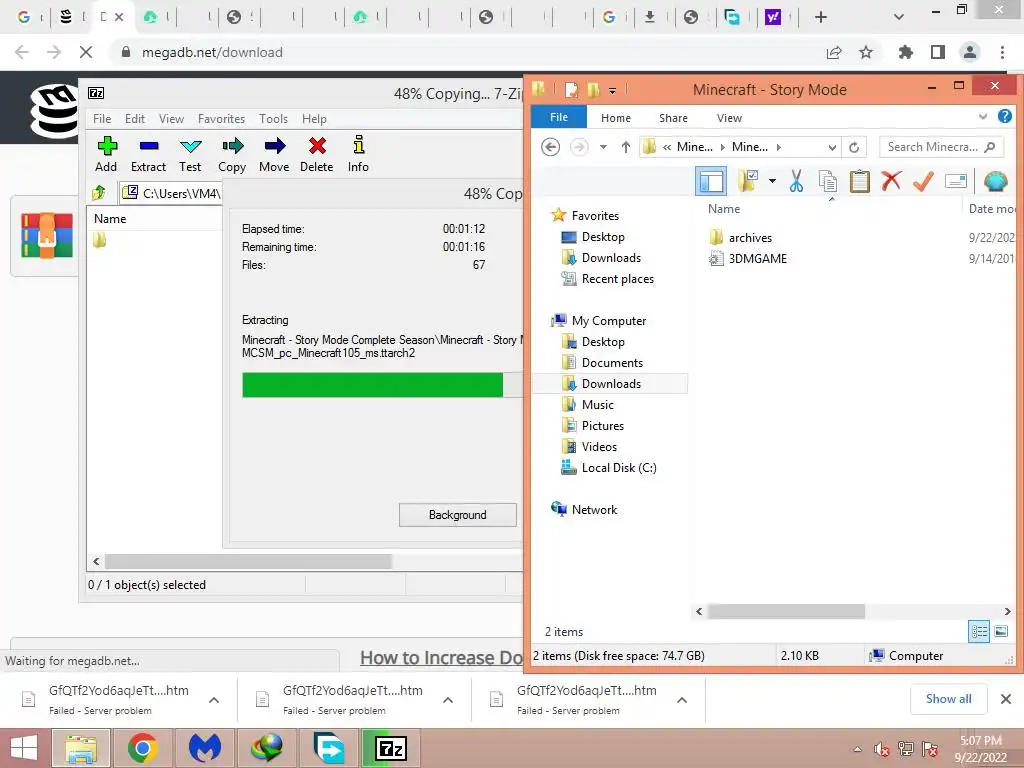Open a new Chrome tab
The height and width of the screenshot is (768, 1024).
(821, 17)
